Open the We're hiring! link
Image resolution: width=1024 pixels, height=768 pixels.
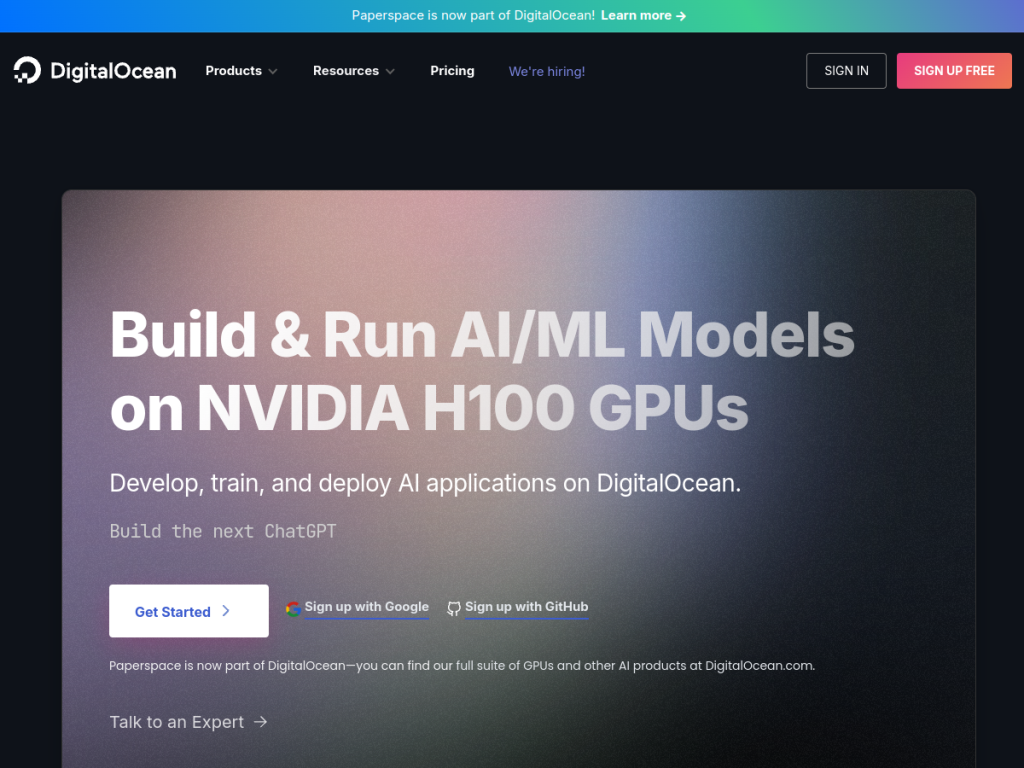(x=547, y=71)
